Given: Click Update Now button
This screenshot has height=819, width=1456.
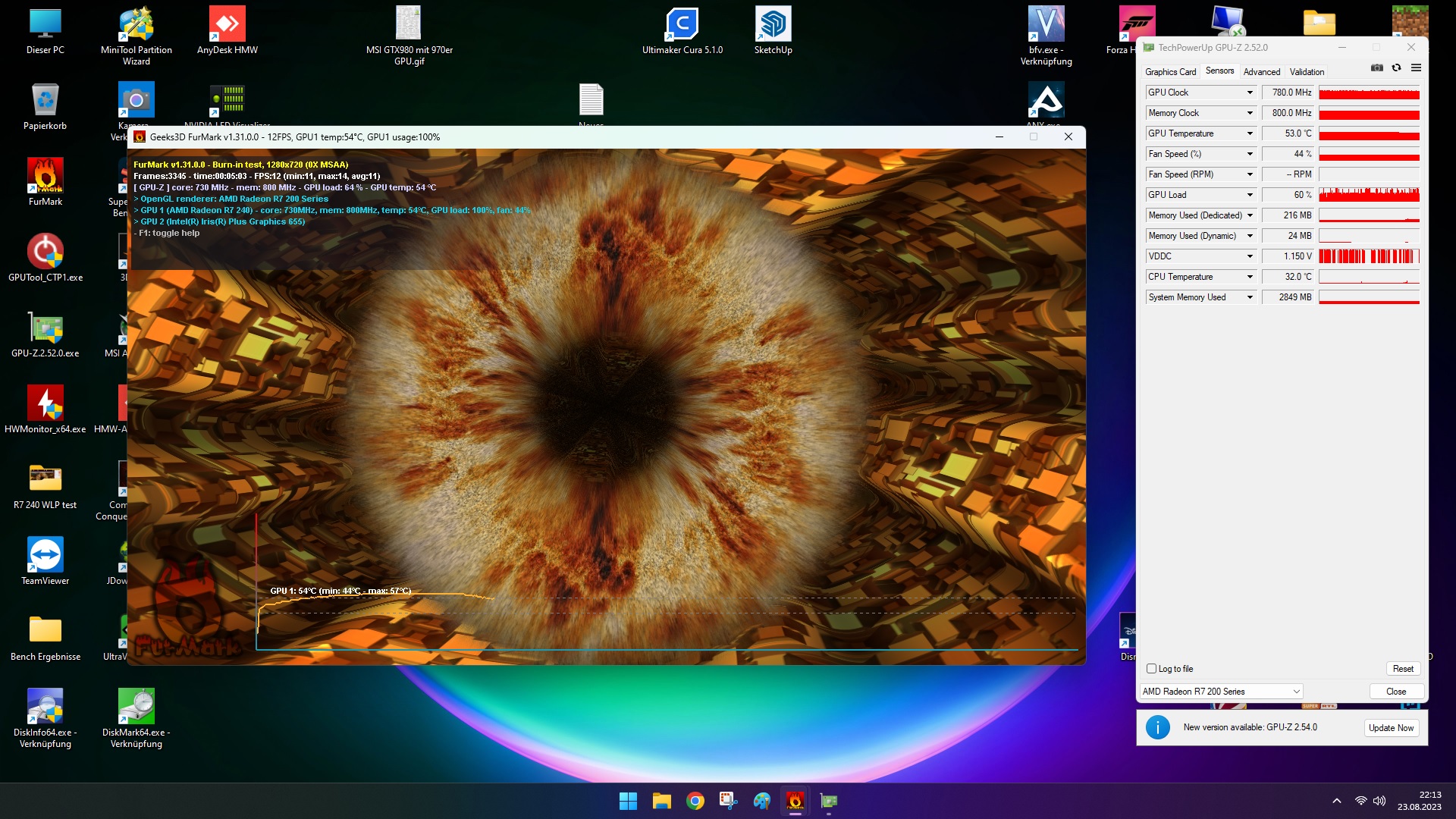Looking at the screenshot, I should [1391, 728].
